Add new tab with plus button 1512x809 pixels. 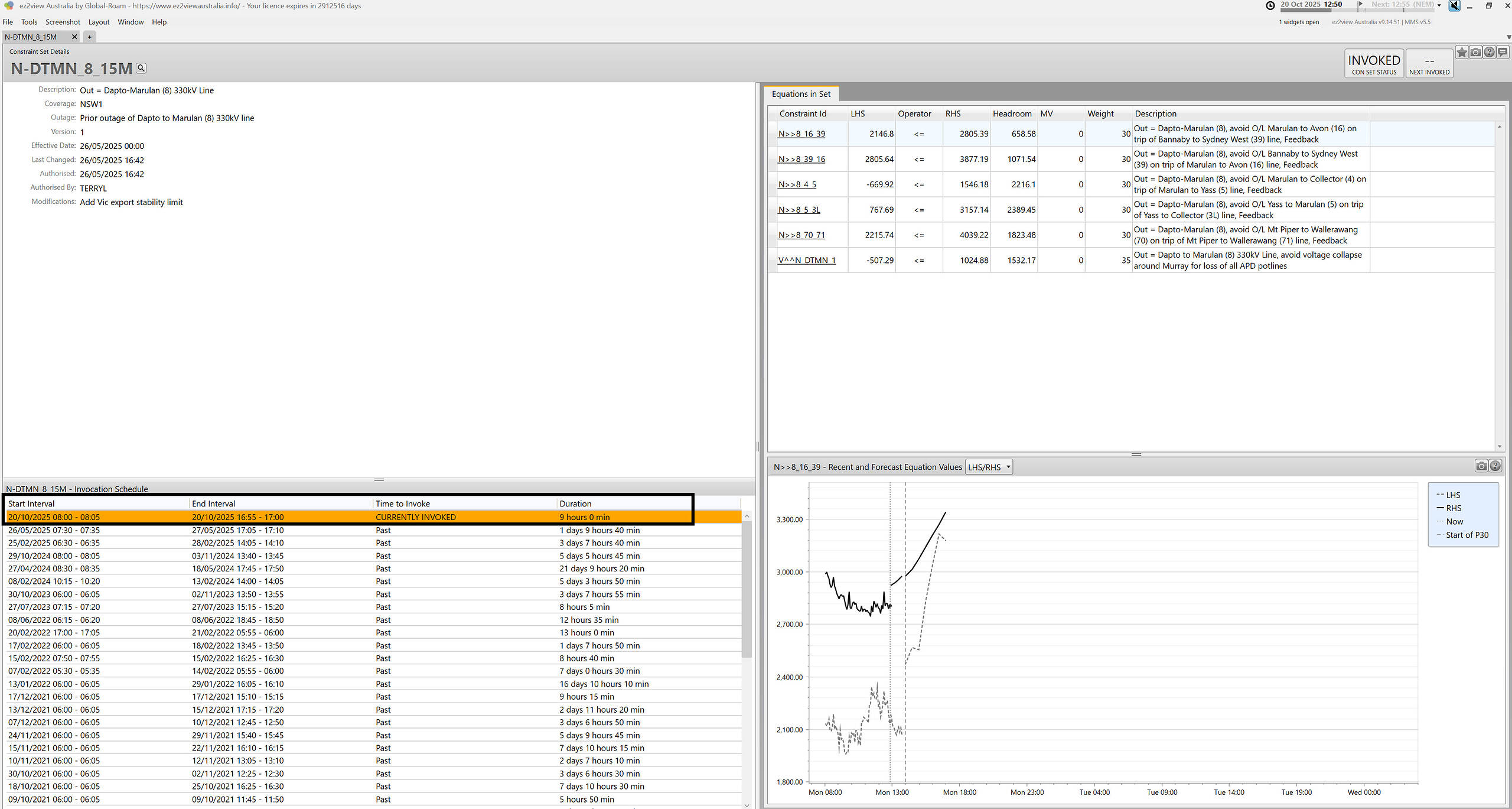point(89,37)
